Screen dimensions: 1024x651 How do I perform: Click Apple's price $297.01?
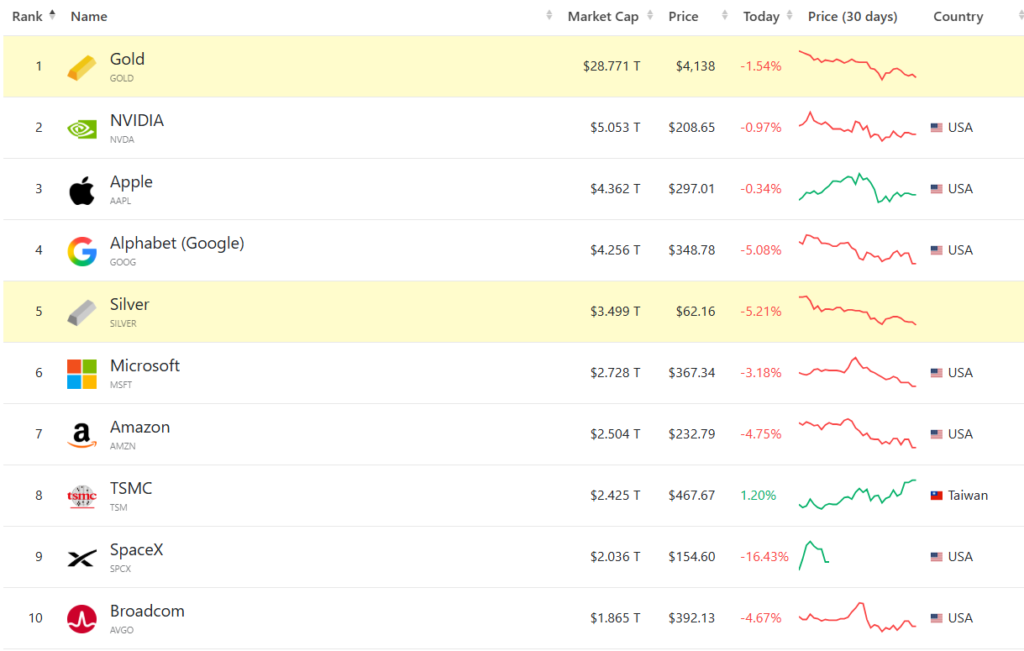pos(692,189)
